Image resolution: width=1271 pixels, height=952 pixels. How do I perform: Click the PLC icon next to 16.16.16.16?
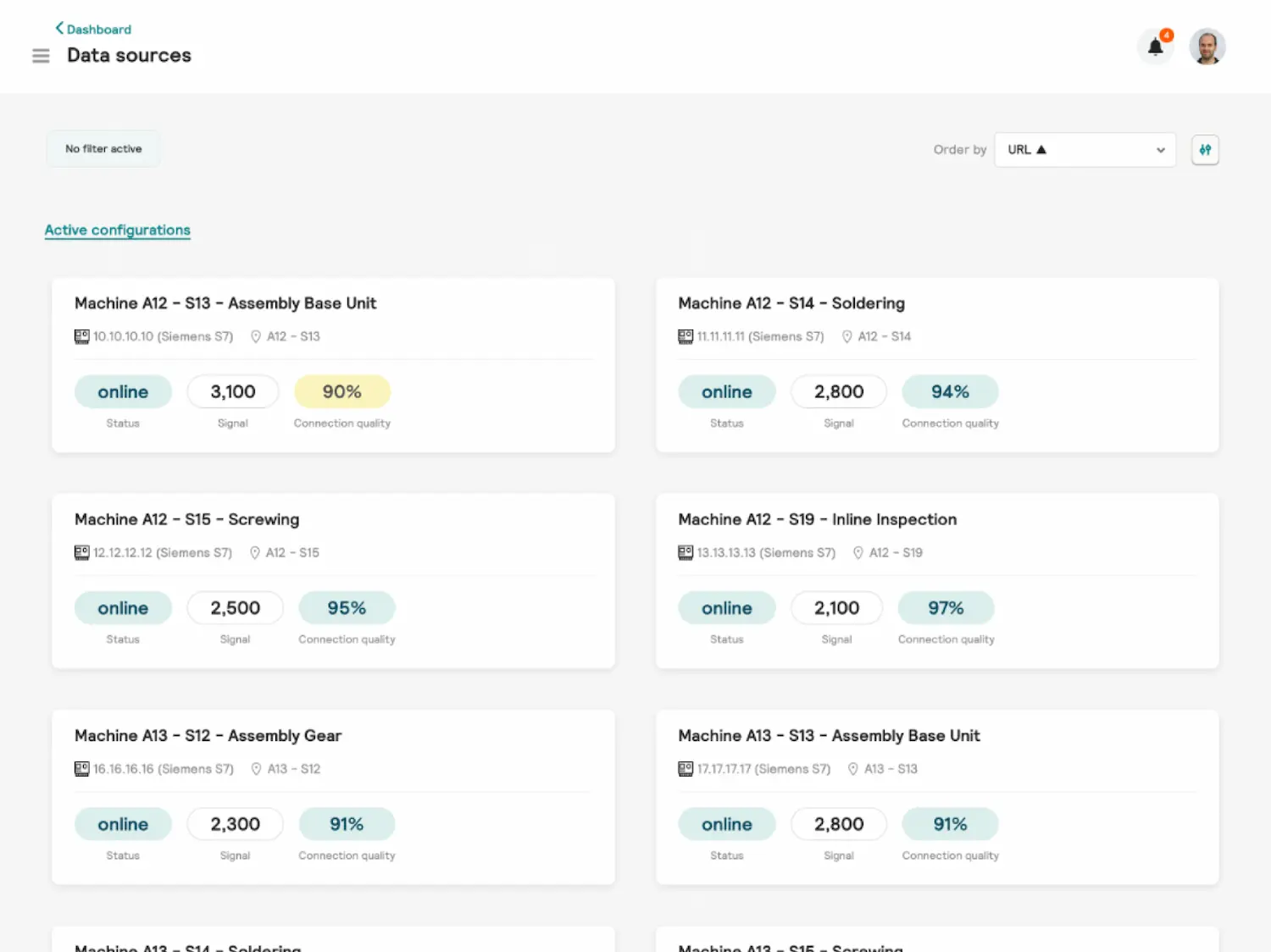pyautogui.click(x=81, y=769)
